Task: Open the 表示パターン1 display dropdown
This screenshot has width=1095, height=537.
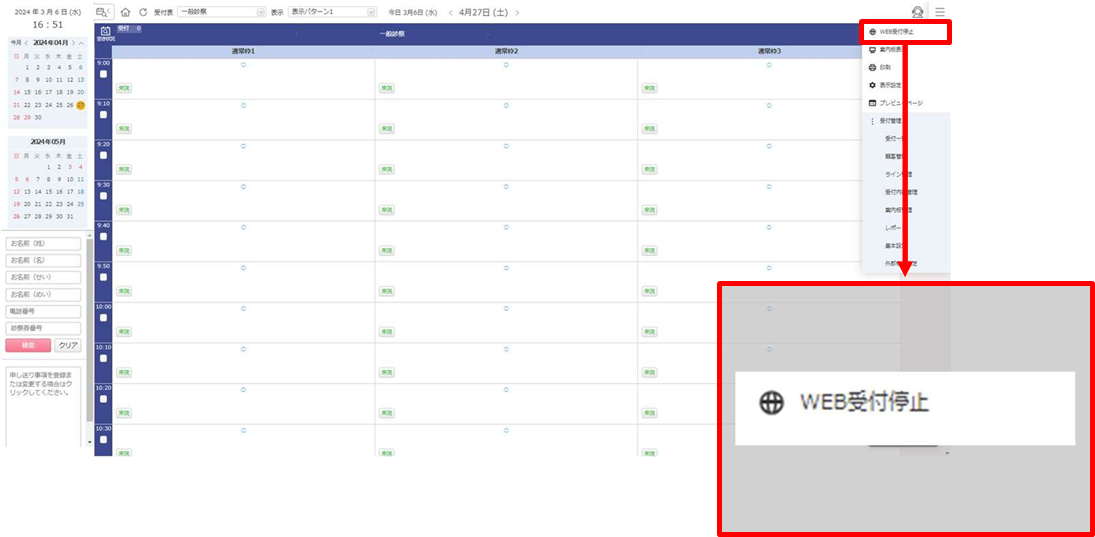Action: (x=332, y=12)
